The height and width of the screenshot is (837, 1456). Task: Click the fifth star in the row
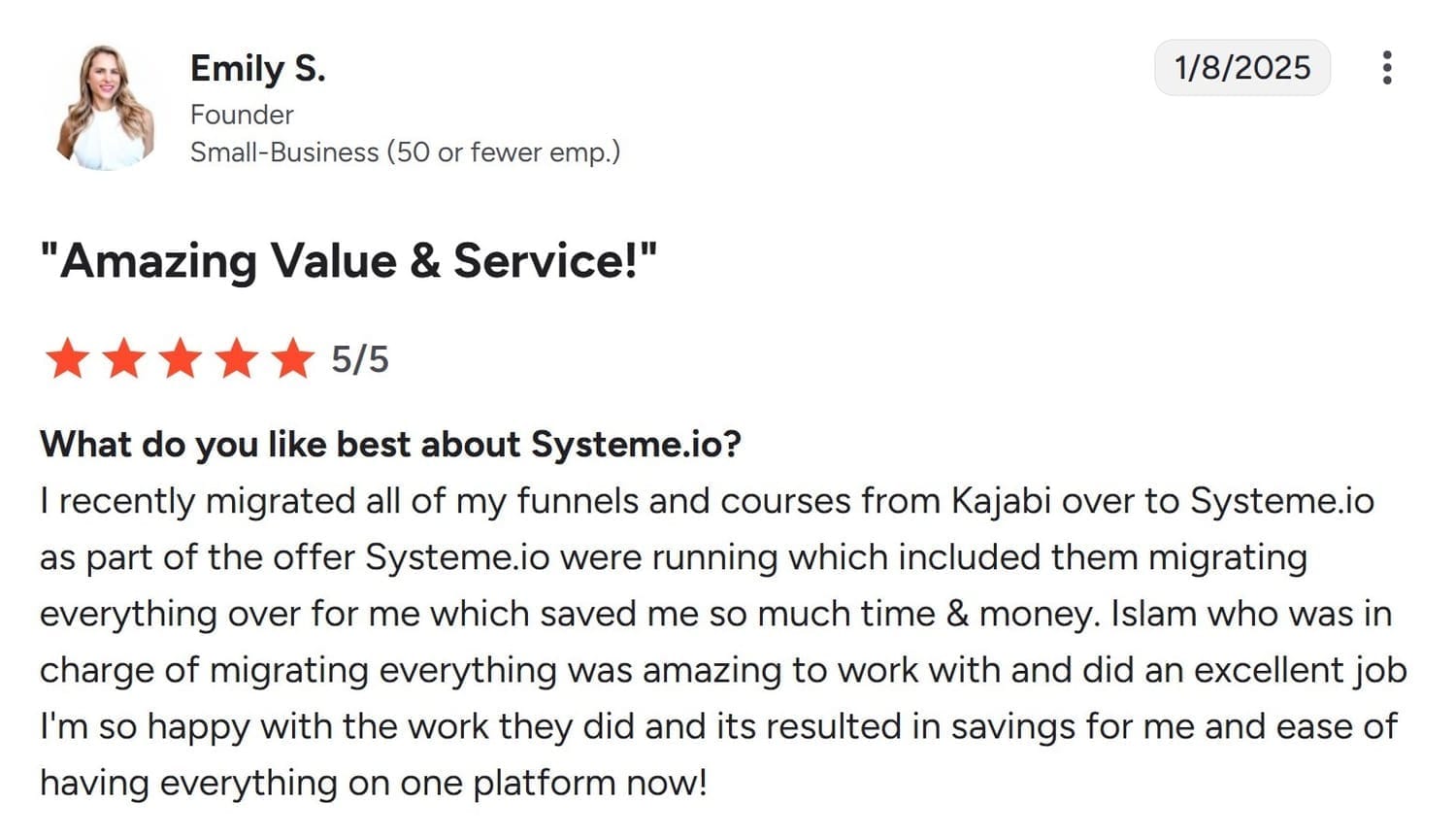tap(292, 359)
